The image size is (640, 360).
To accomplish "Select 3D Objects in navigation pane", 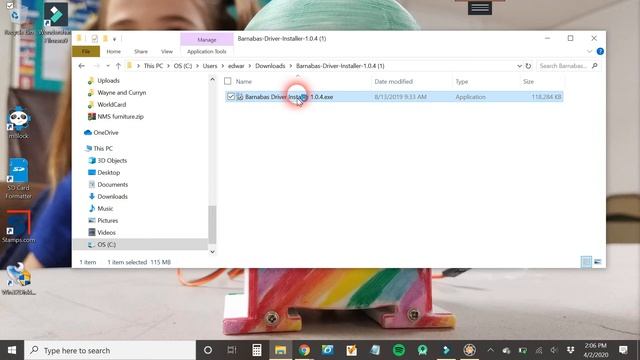I will 112,160.
